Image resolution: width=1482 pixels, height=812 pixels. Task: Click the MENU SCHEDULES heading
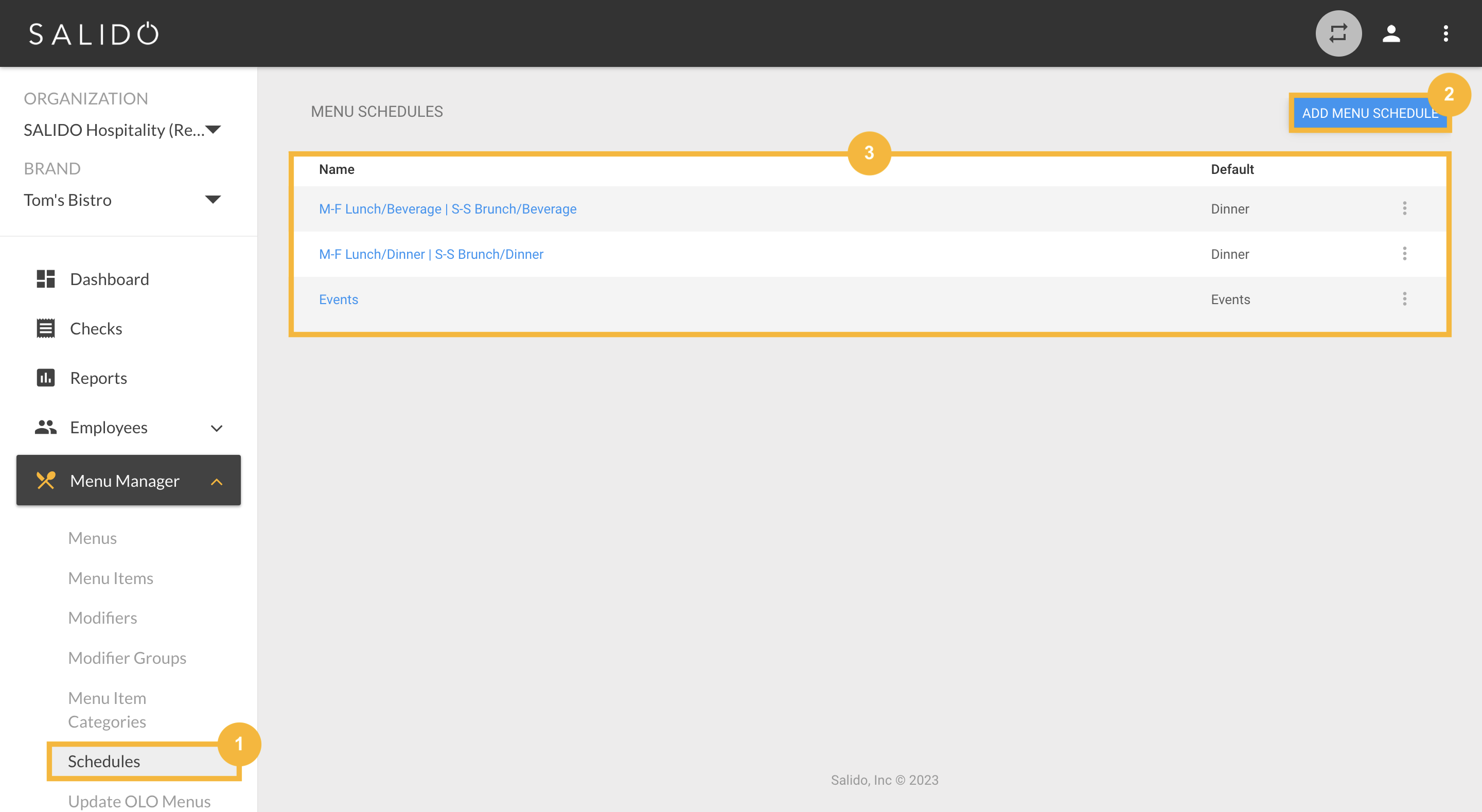[377, 112]
